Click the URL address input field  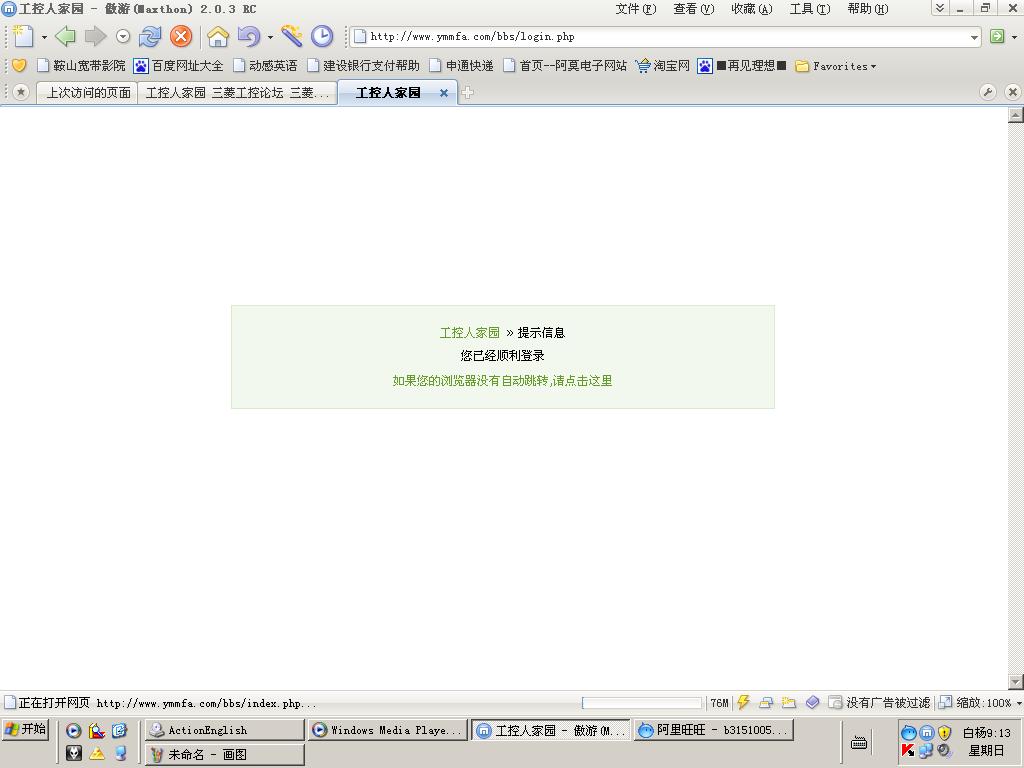660,37
